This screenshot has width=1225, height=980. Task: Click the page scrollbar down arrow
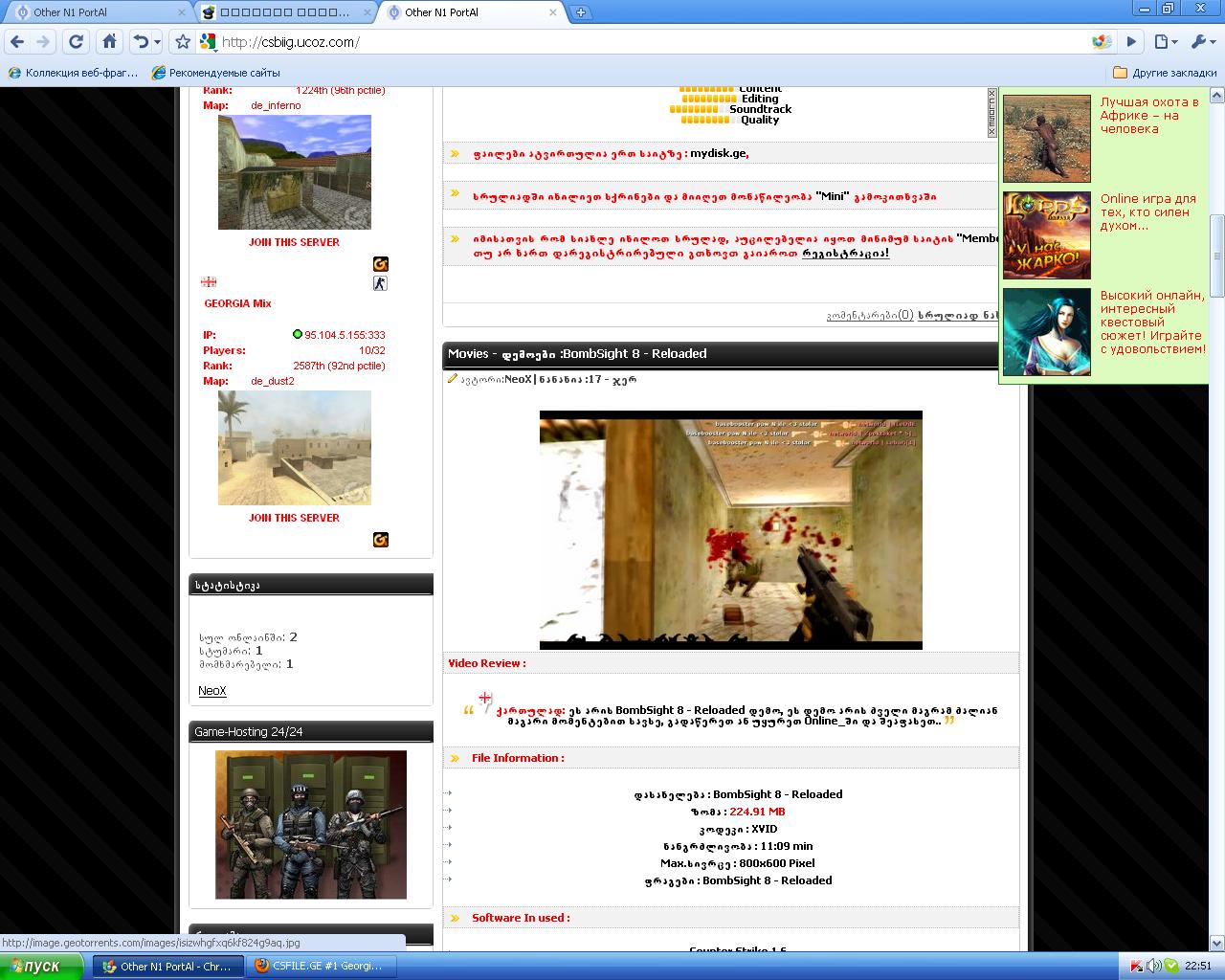[x=1217, y=945]
